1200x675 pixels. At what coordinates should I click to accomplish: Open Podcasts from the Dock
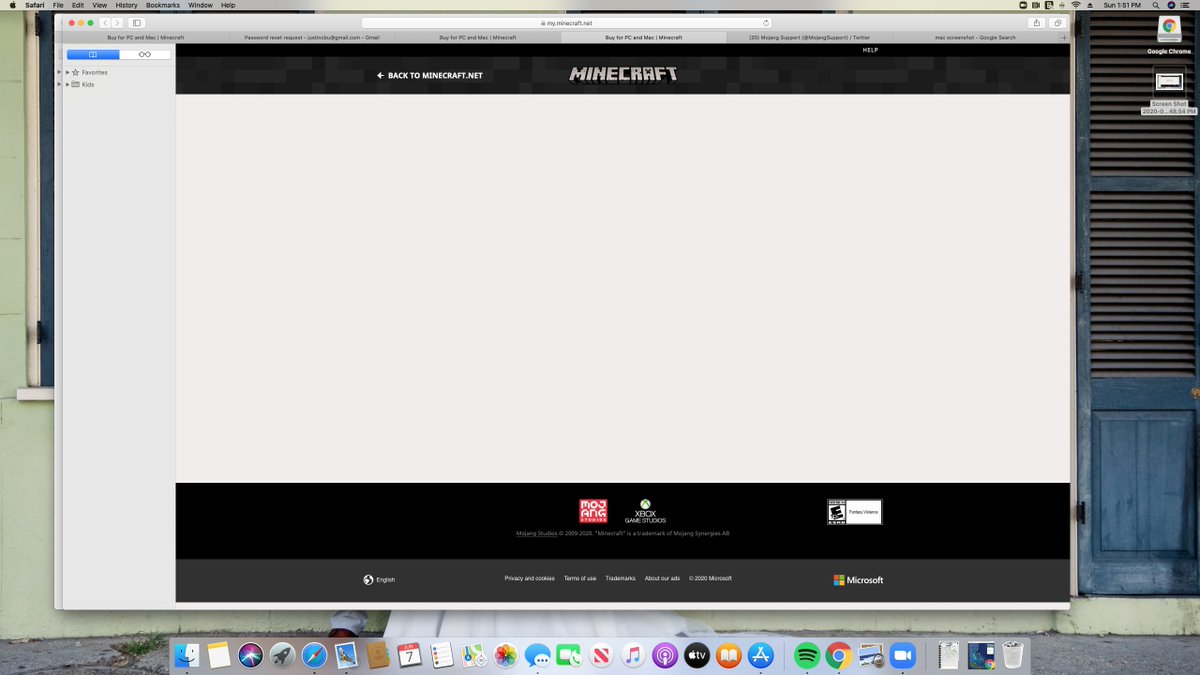665,655
